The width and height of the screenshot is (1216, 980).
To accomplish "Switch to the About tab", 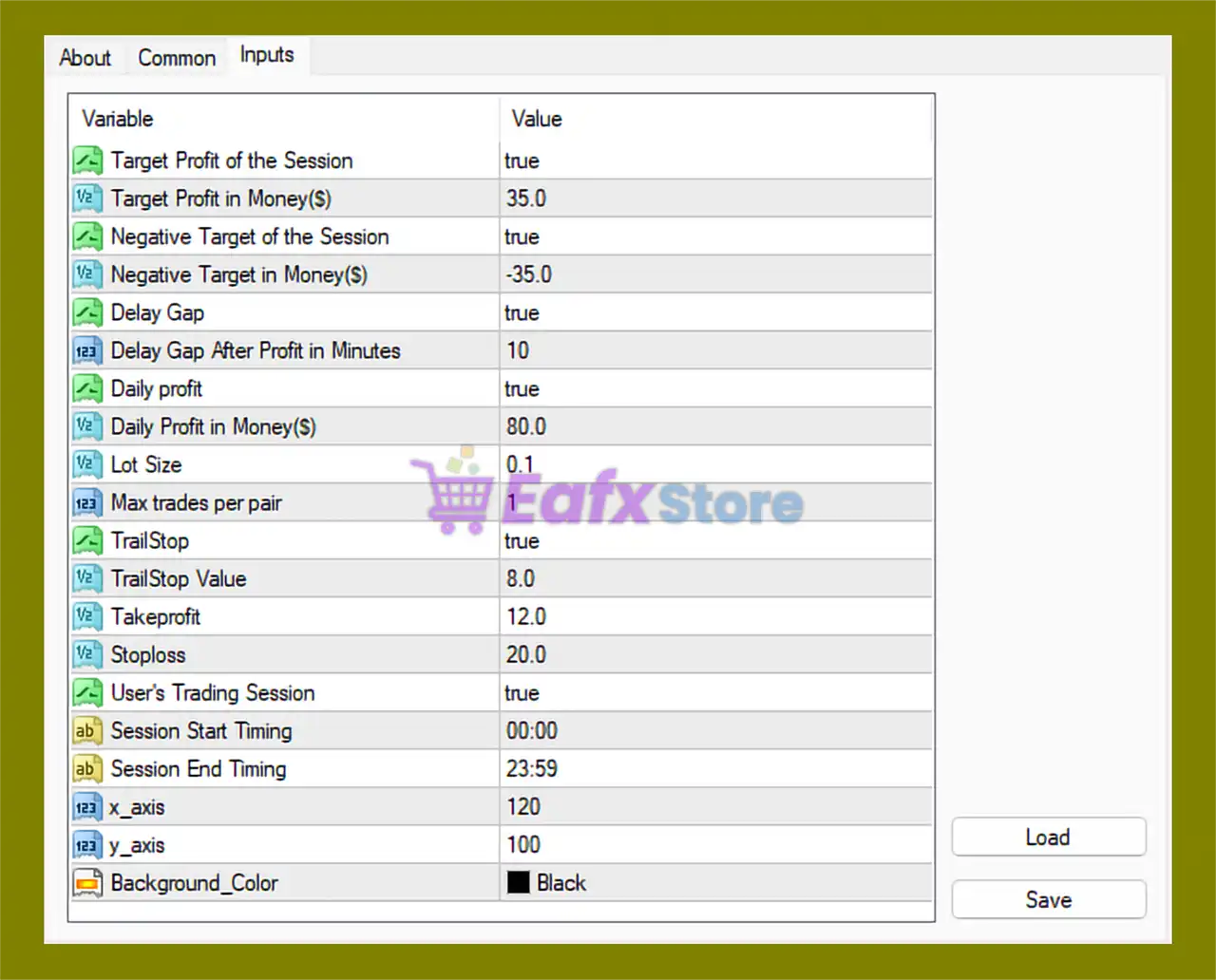I will 85,58.
